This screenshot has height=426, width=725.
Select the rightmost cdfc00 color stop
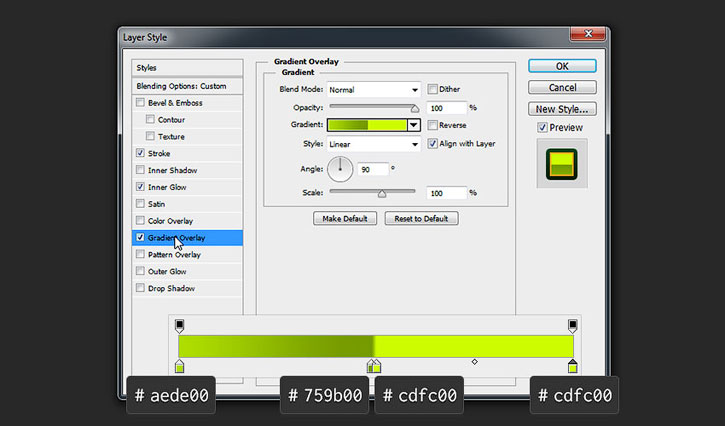coord(572,366)
